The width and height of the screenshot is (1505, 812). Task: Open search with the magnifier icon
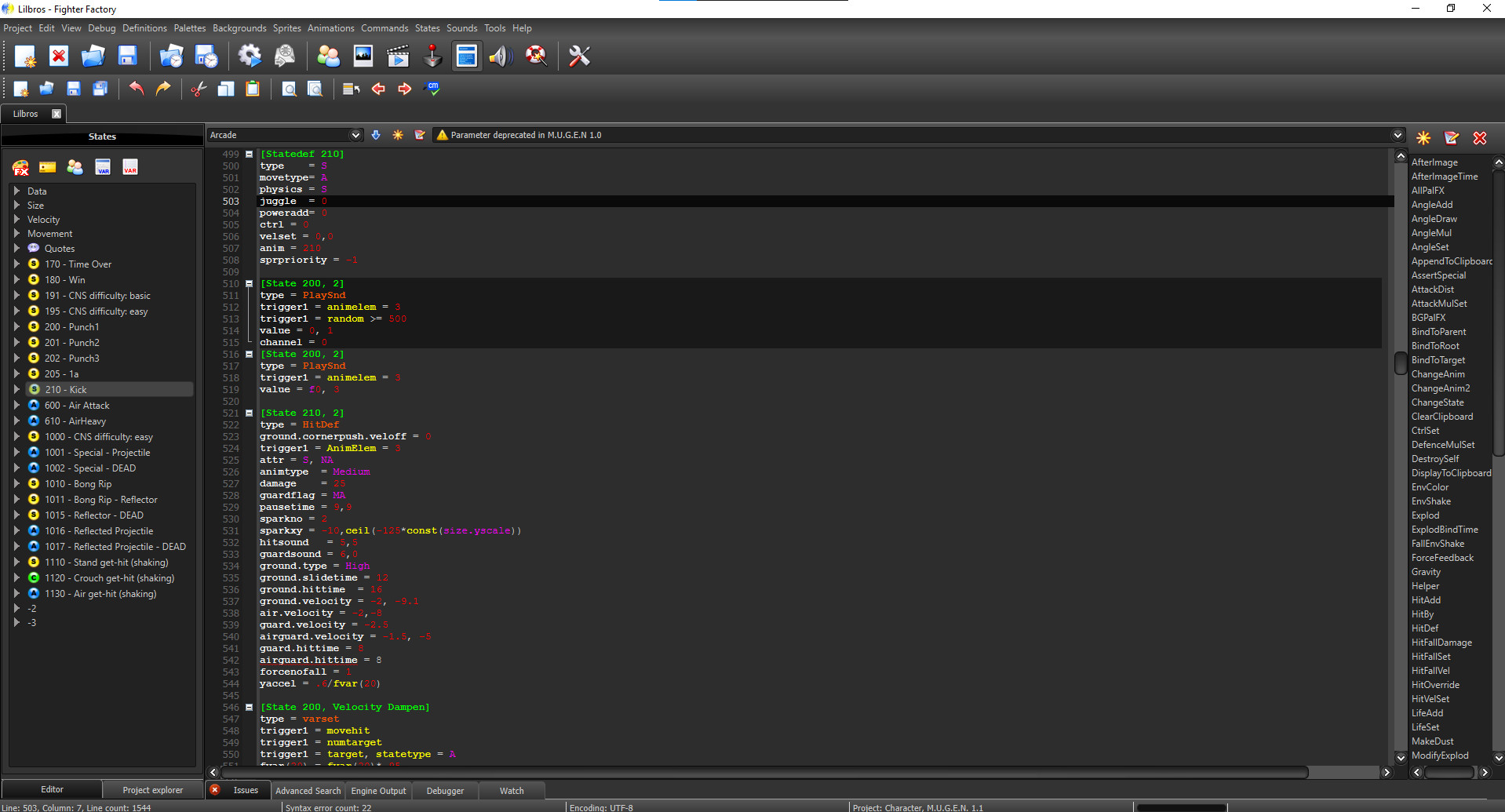(x=289, y=89)
